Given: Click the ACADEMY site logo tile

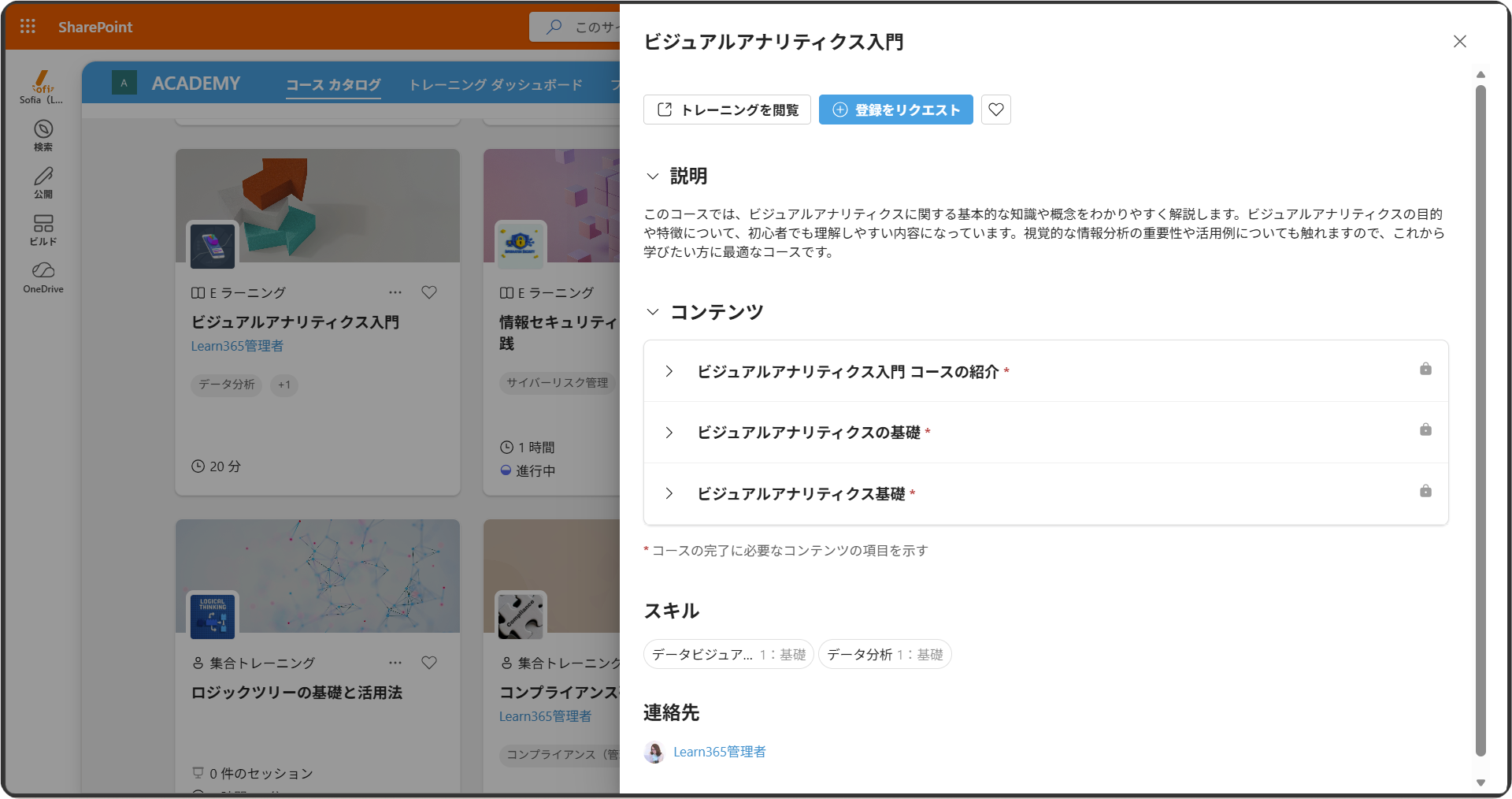Looking at the screenshot, I should (x=124, y=83).
